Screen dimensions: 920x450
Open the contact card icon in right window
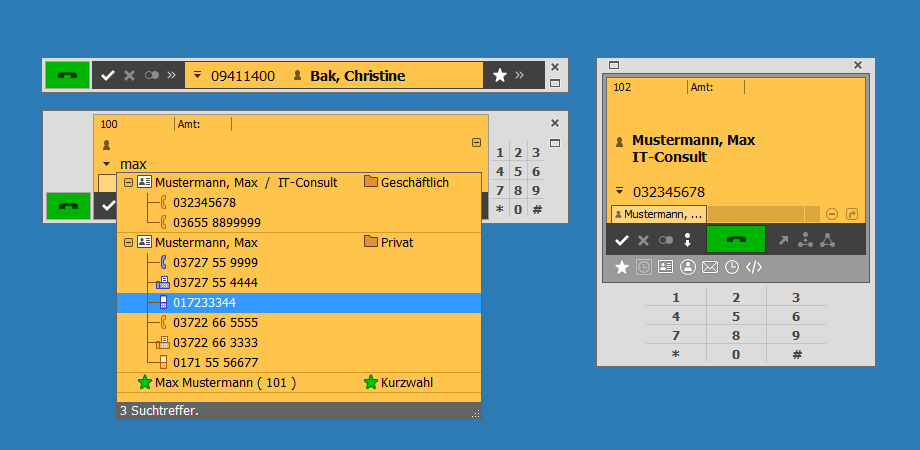666,267
